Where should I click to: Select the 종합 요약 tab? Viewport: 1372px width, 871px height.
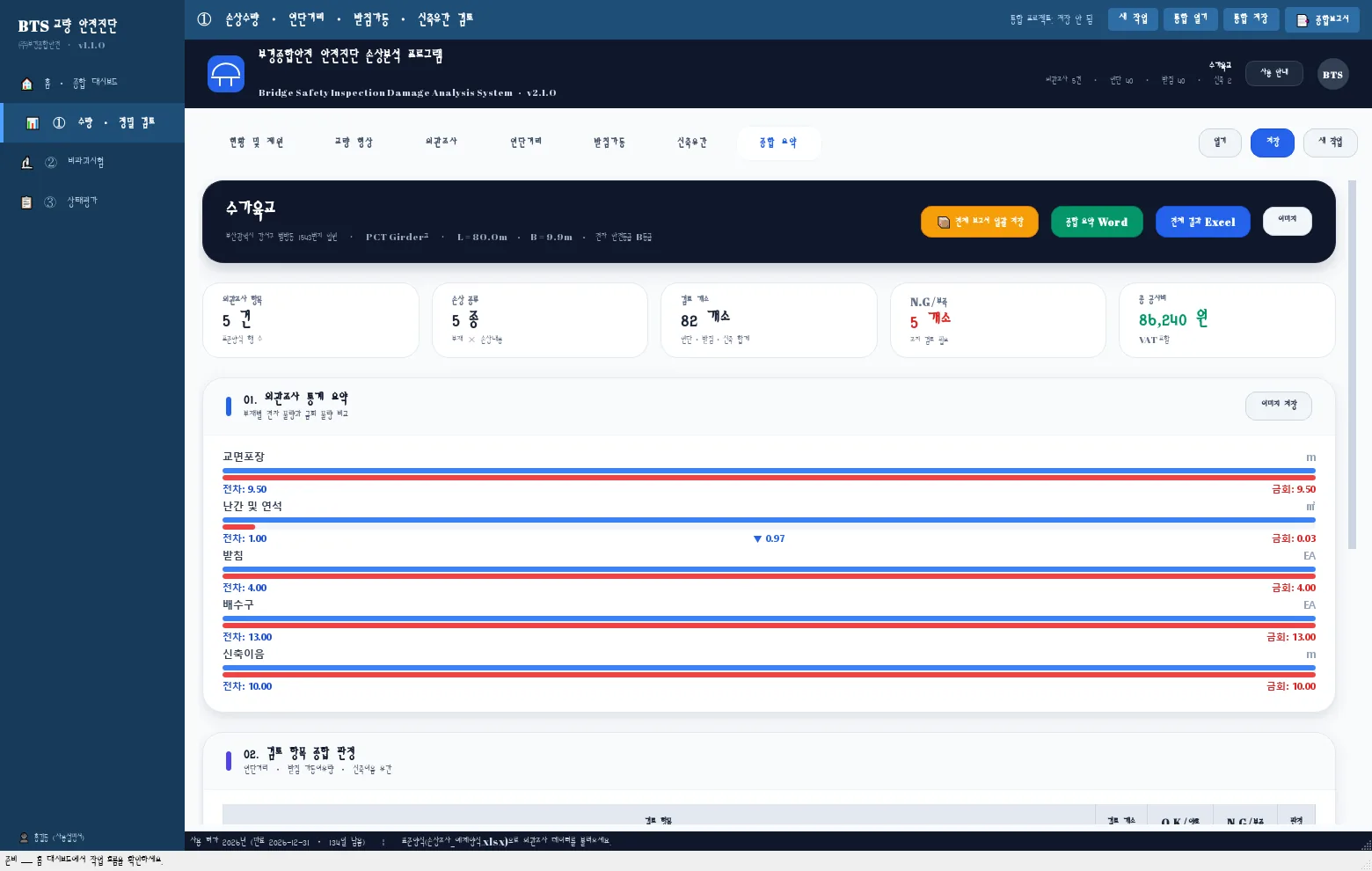pyautogui.click(x=778, y=143)
